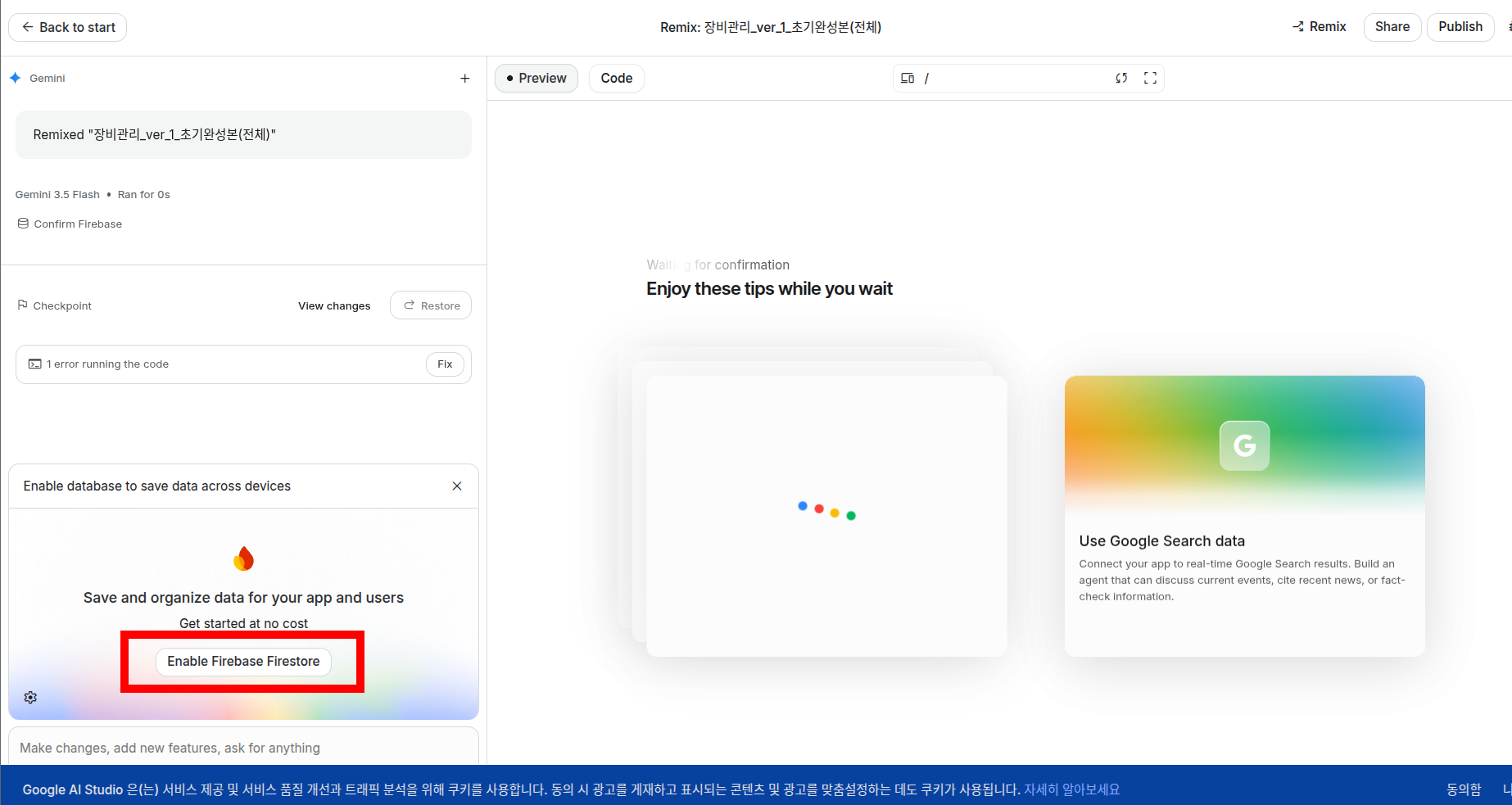Toggle device preview icon in URL bar
This screenshot has height=805, width=1512.
tap(908, 79)
